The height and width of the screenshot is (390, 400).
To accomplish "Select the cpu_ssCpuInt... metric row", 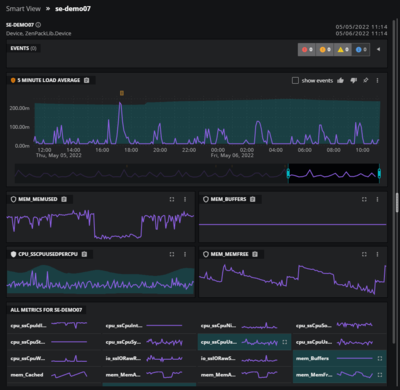I will tap(149, 325).
